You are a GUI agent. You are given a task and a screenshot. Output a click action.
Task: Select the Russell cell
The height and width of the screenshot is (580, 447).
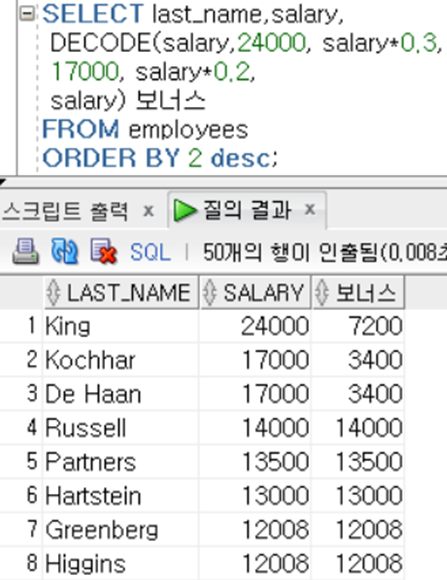121,428
